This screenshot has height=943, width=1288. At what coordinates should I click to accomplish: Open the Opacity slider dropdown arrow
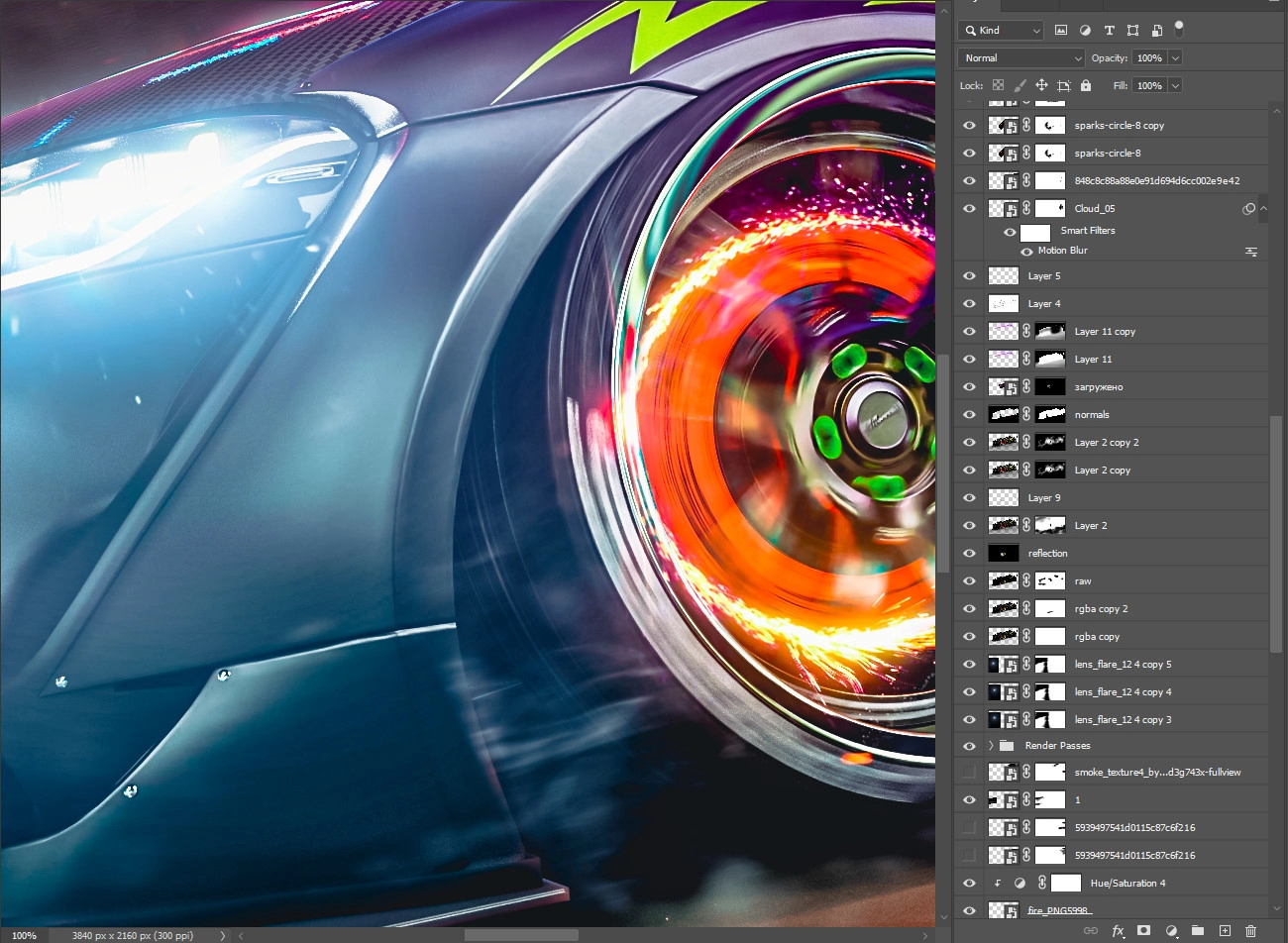pos(1175,58)
